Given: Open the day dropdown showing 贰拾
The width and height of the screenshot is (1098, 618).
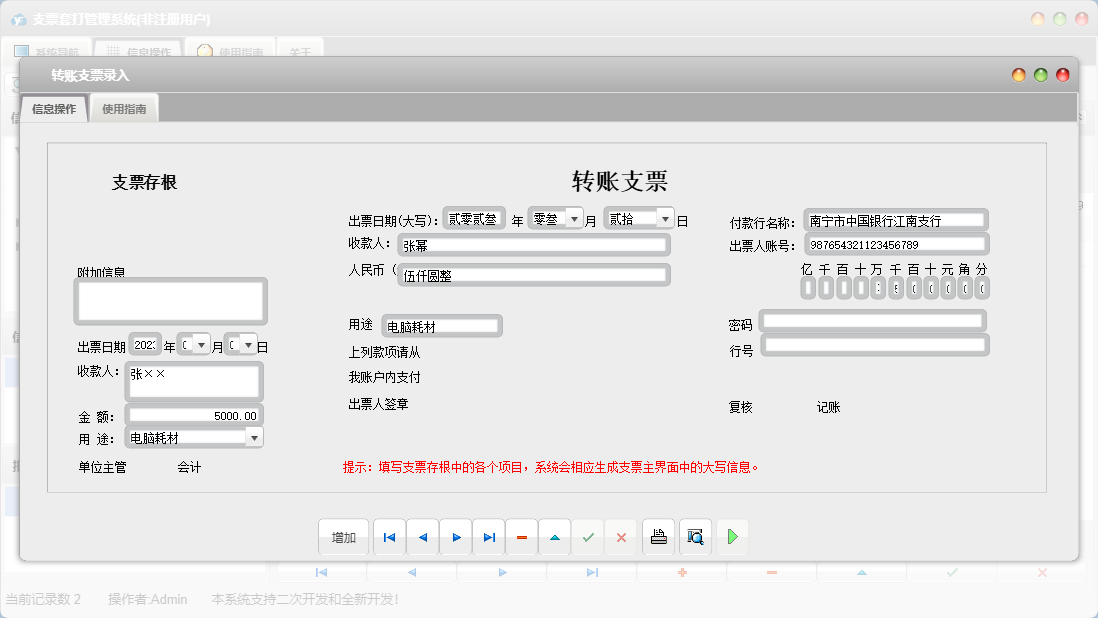Looking at the screenshot, I should pyautogui.click(x=666, y=217).
